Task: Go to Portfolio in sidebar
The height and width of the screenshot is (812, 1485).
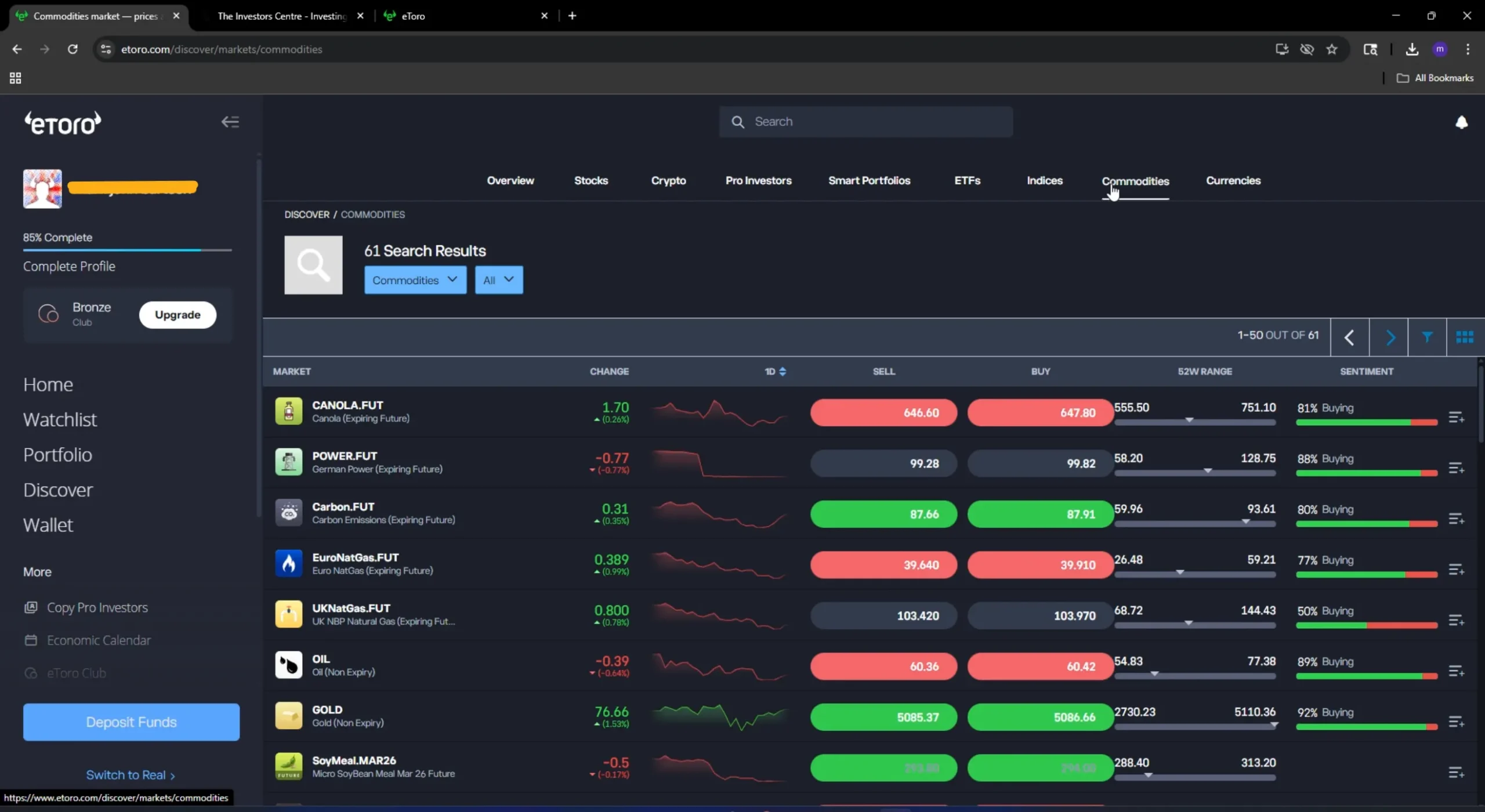Action: pos(57,455)
